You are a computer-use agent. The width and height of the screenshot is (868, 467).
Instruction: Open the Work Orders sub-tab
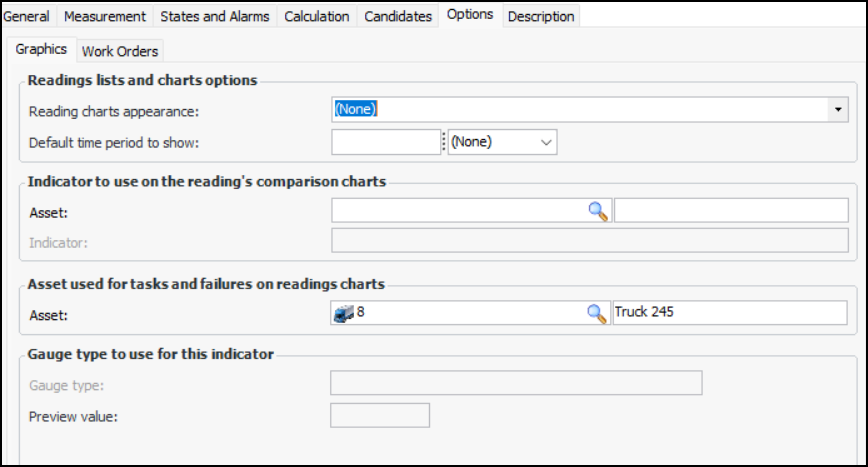120,51
